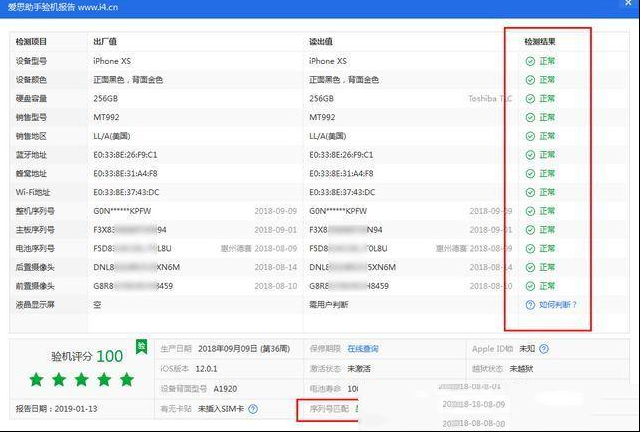640x432 pixels.
Task: Click the 设备背面型号 value A1920
Action: [225, 389]
